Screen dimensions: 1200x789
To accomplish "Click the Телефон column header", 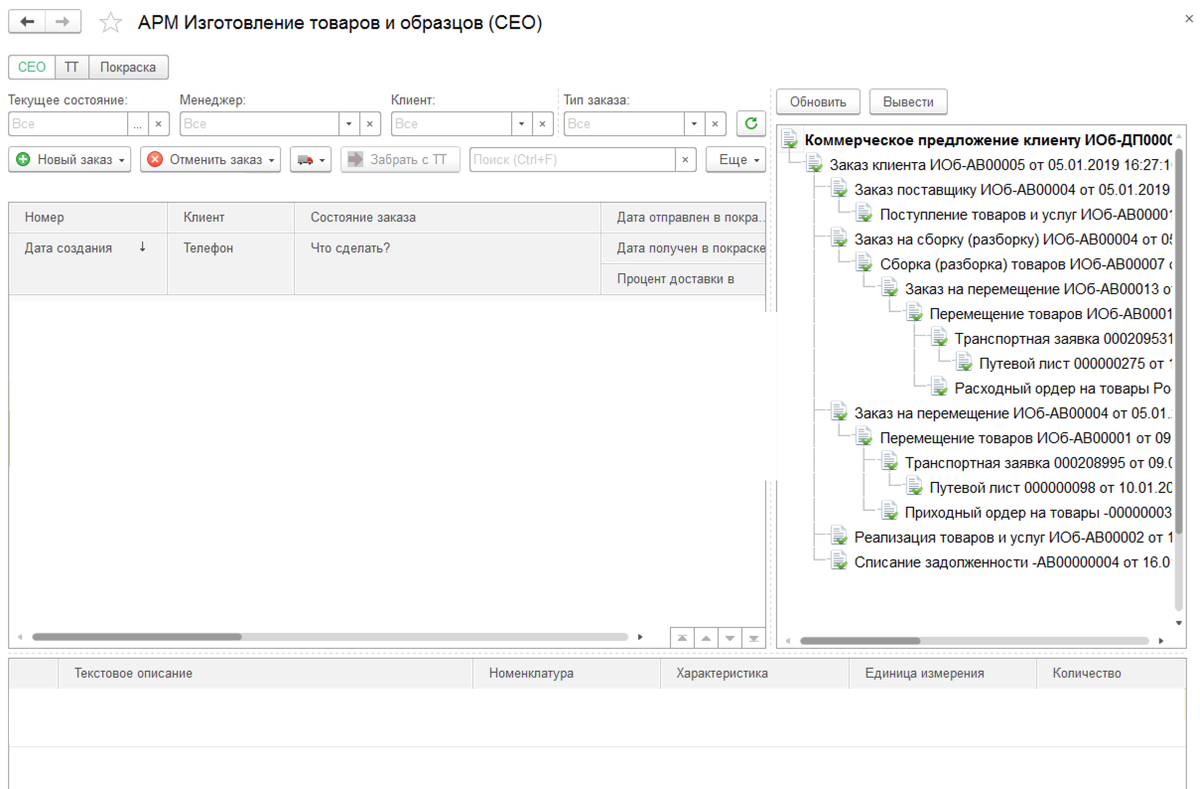I will pyautogui.click(x=231, y=263).
